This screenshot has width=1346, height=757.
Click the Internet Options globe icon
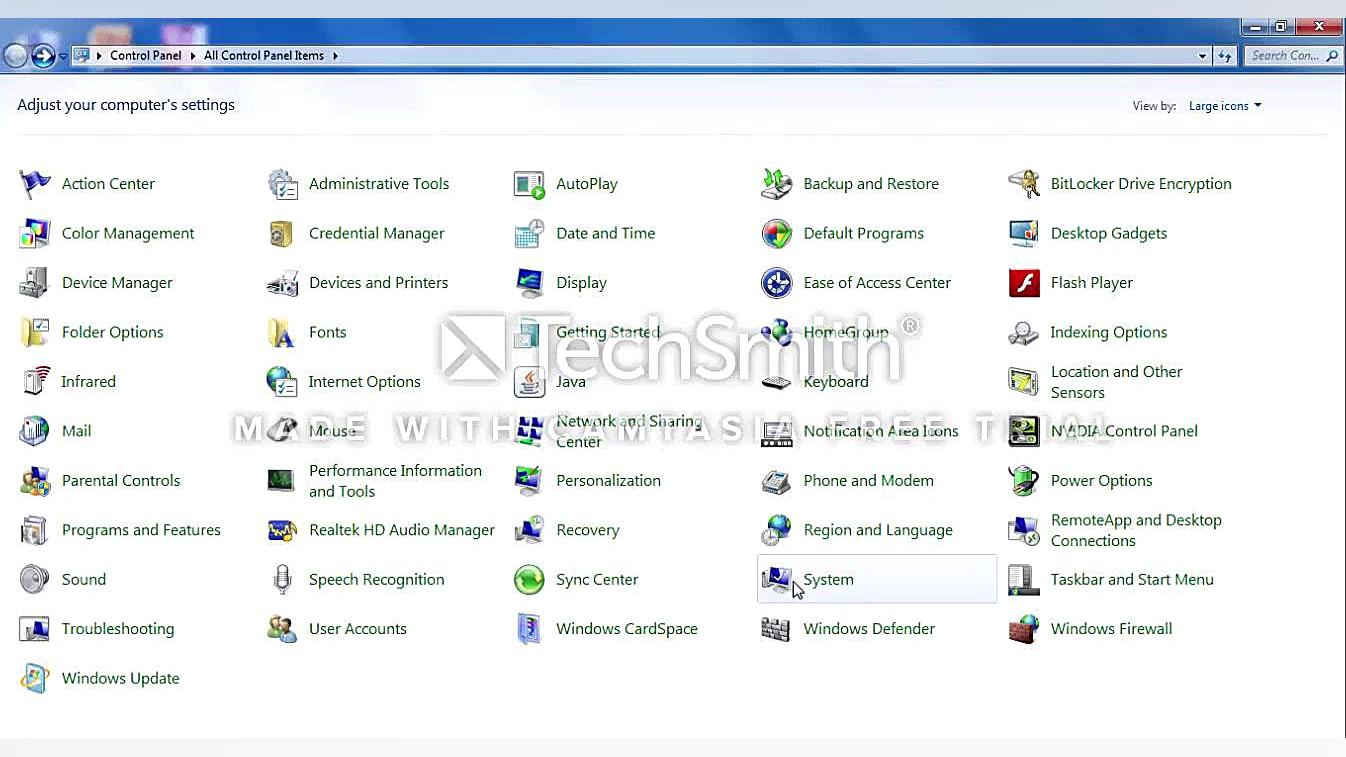[x=282, y=382]
